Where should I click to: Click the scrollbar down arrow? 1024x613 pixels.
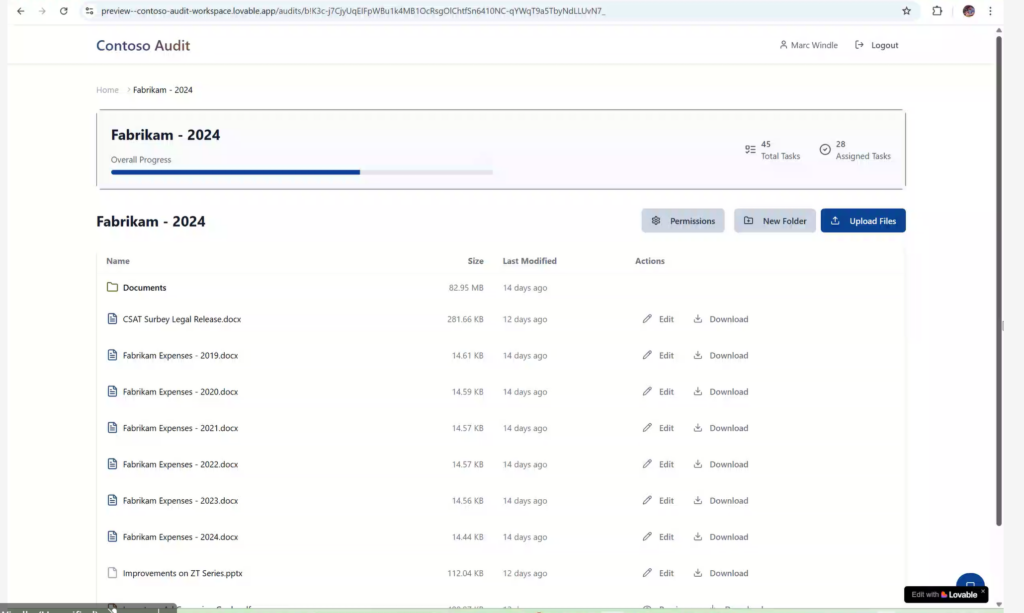(x=999, y=605)
